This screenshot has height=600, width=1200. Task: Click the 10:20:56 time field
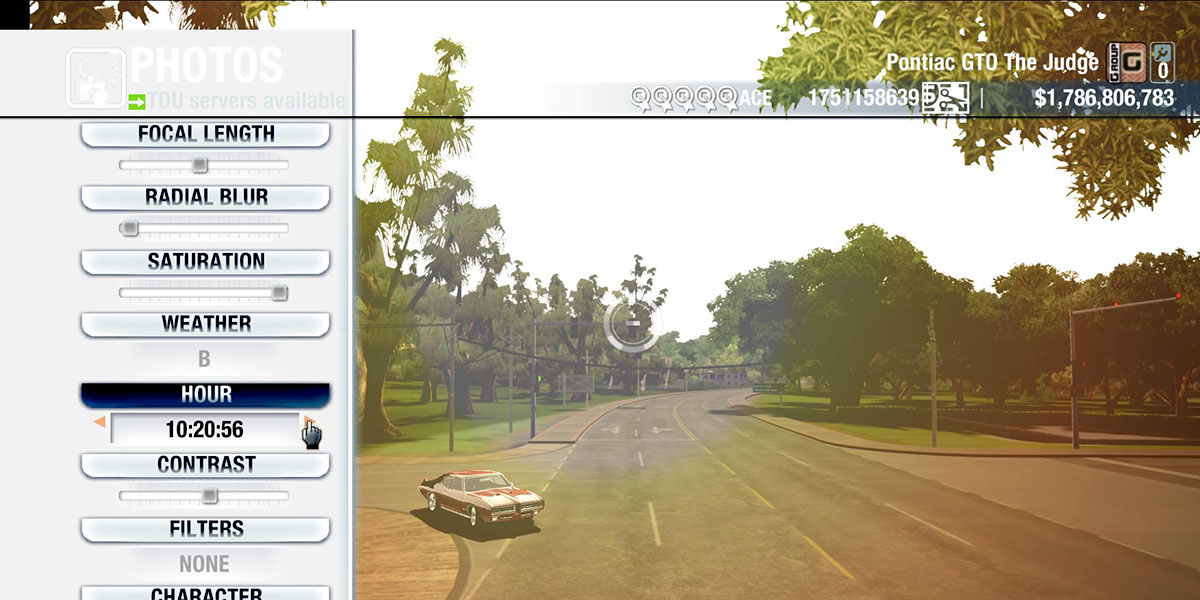click(x=204, y=430)
